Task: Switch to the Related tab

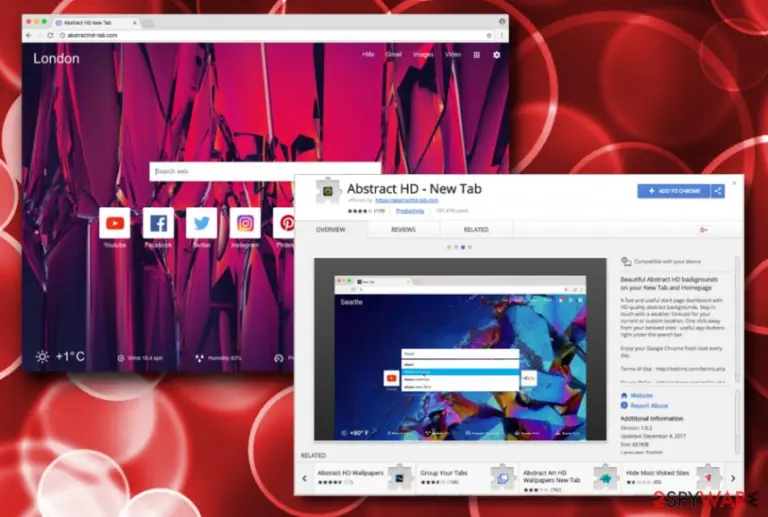Action: click(476, 230)
